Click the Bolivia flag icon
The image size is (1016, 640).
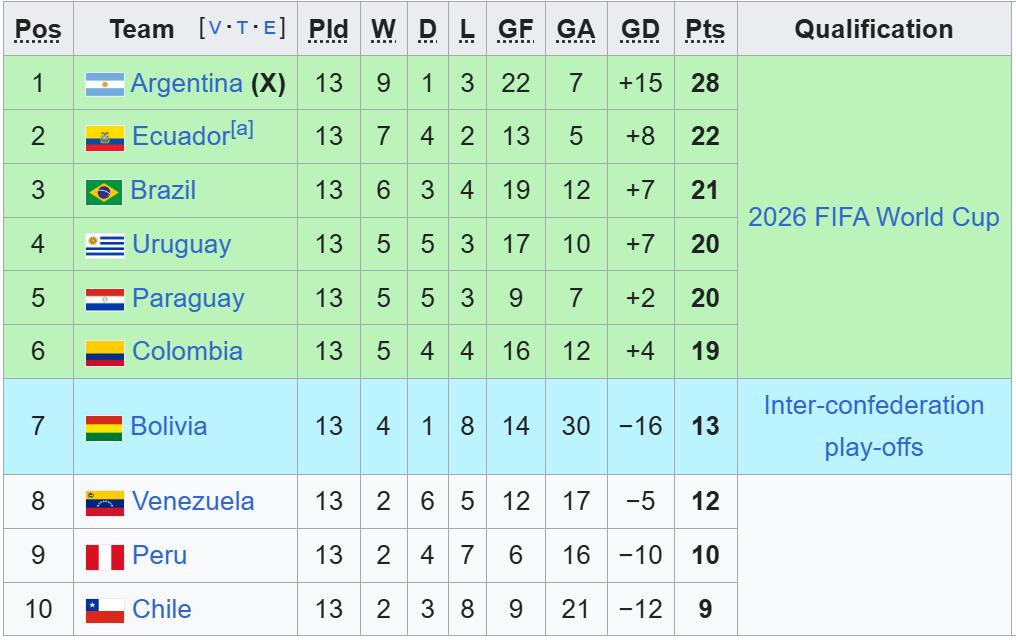pos(104,427)
